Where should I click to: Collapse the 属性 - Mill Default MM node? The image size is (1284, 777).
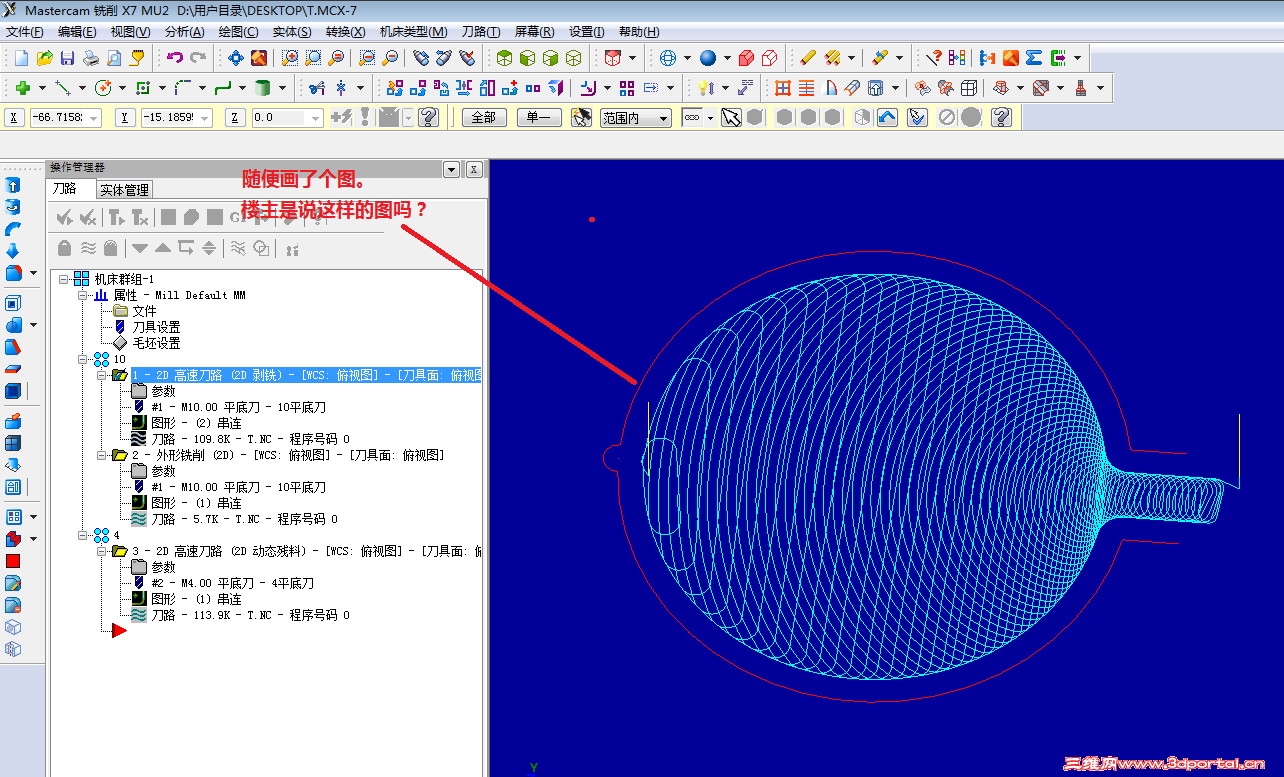82,295
